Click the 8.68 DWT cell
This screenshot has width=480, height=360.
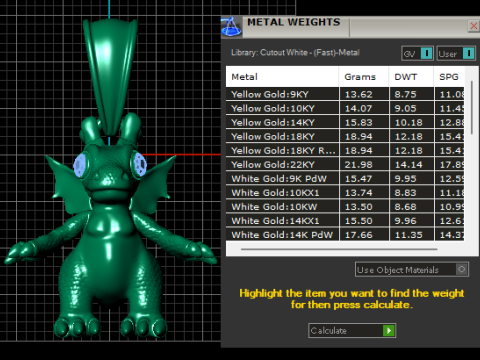point(412,207)
